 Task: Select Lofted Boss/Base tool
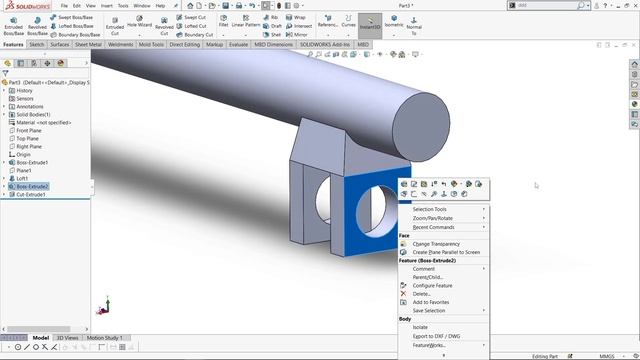click(x=71, y=26)
